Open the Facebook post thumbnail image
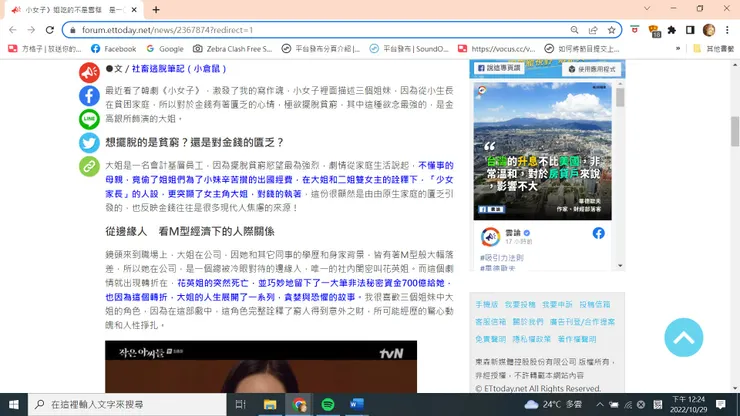 click(542, 151)
